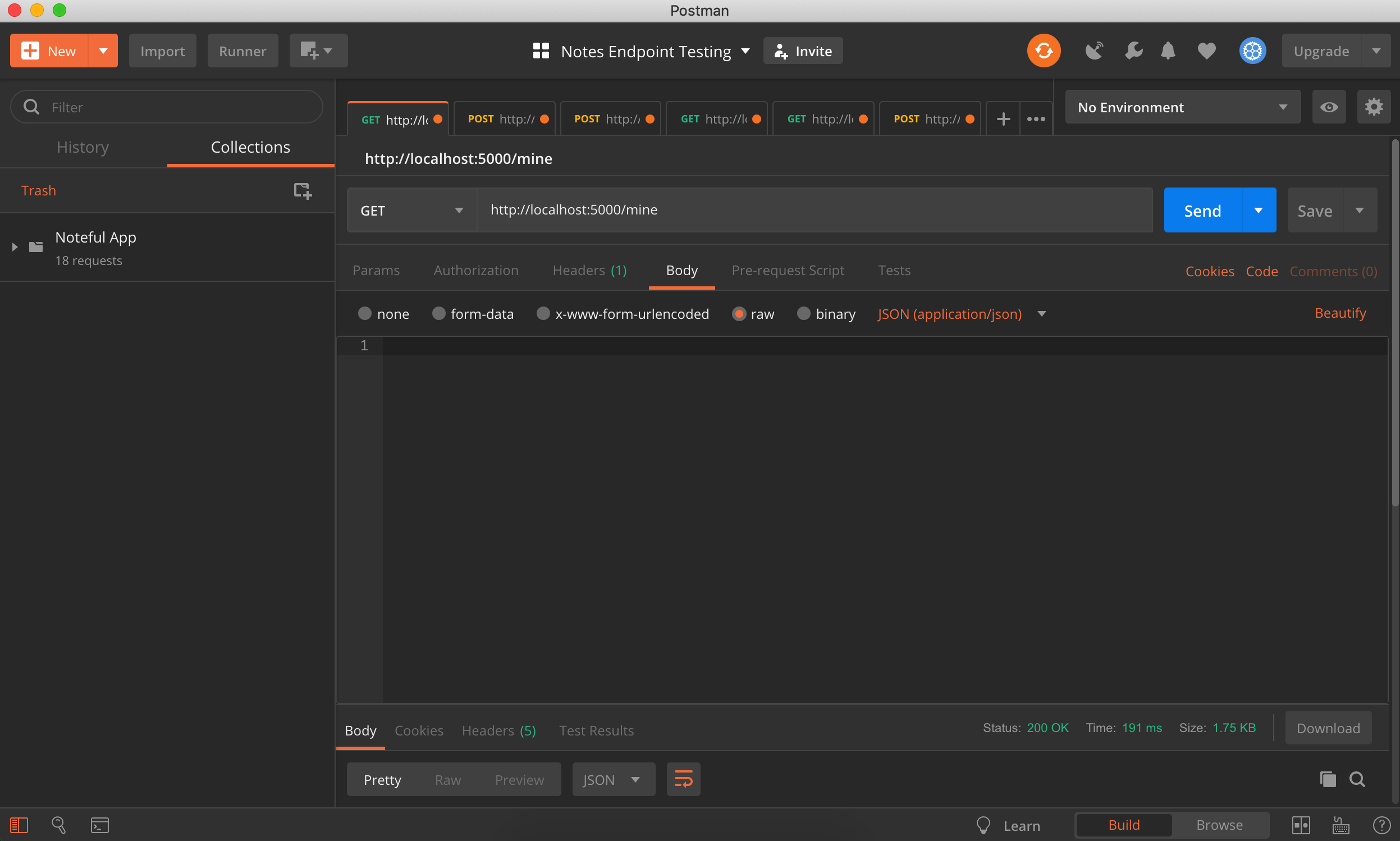The width and height of the screenshot is (1400, 841).
Task: Open the Params tab
Action: point(376,271)
